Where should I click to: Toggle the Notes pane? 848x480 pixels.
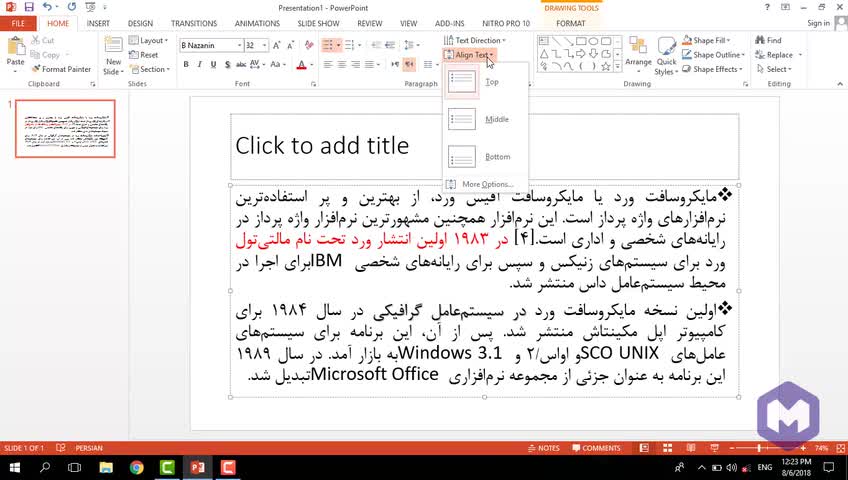[x=544, y=448]
